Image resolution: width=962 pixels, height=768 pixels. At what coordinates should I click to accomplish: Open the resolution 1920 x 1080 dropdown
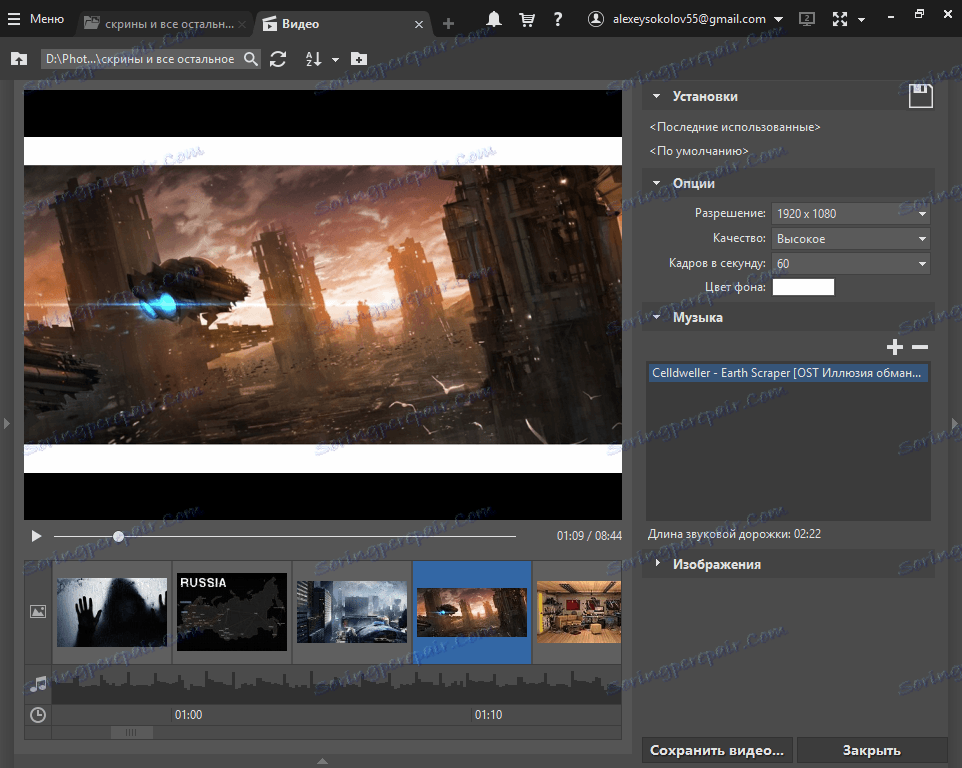tap(851, 213)
